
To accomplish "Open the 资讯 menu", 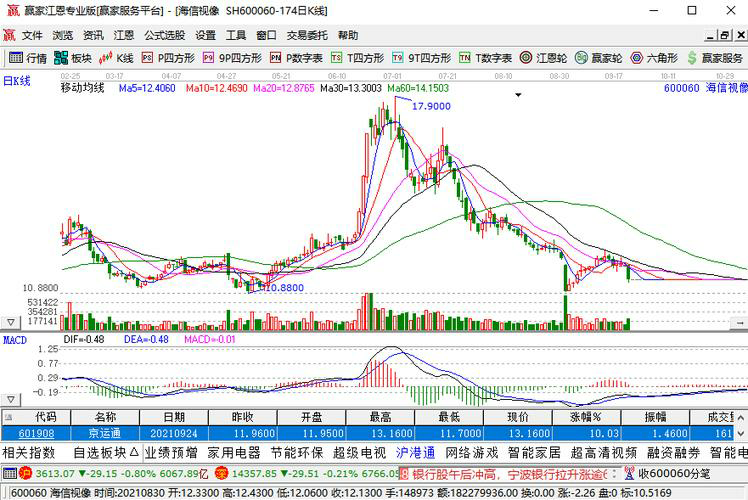I will tap(93, 35).
